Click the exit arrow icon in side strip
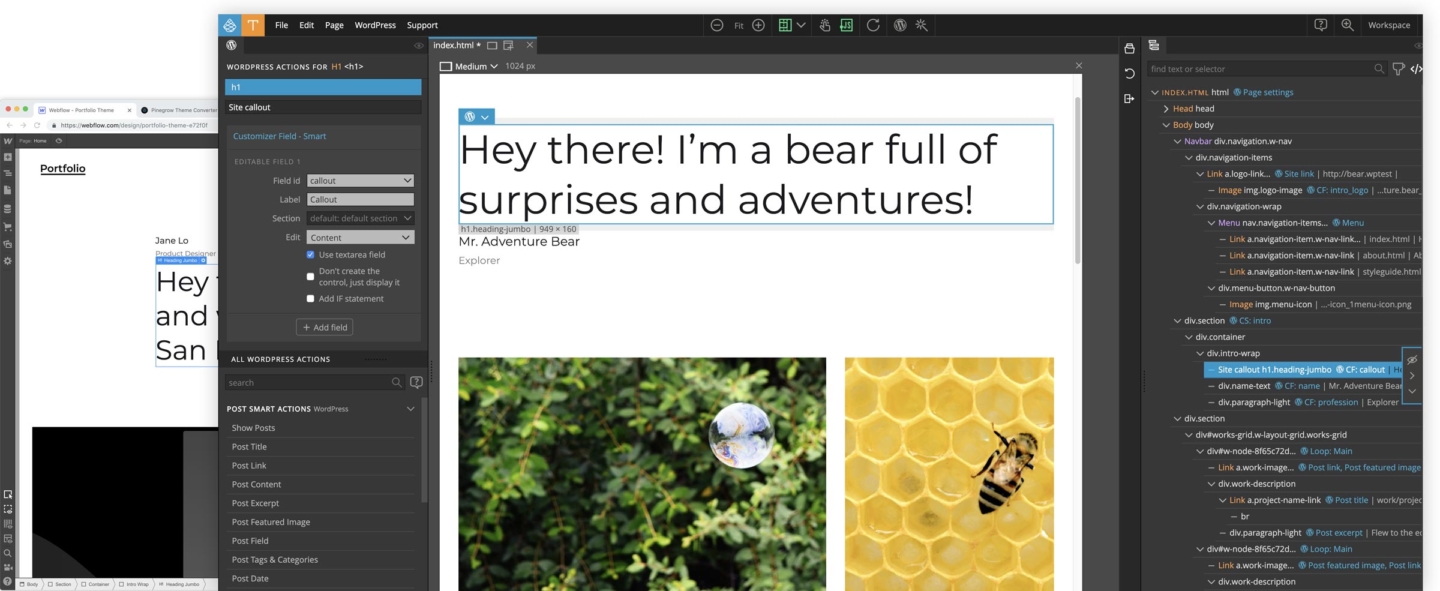This screenshot has width=1440, height=591. (x=1129, y=98)
